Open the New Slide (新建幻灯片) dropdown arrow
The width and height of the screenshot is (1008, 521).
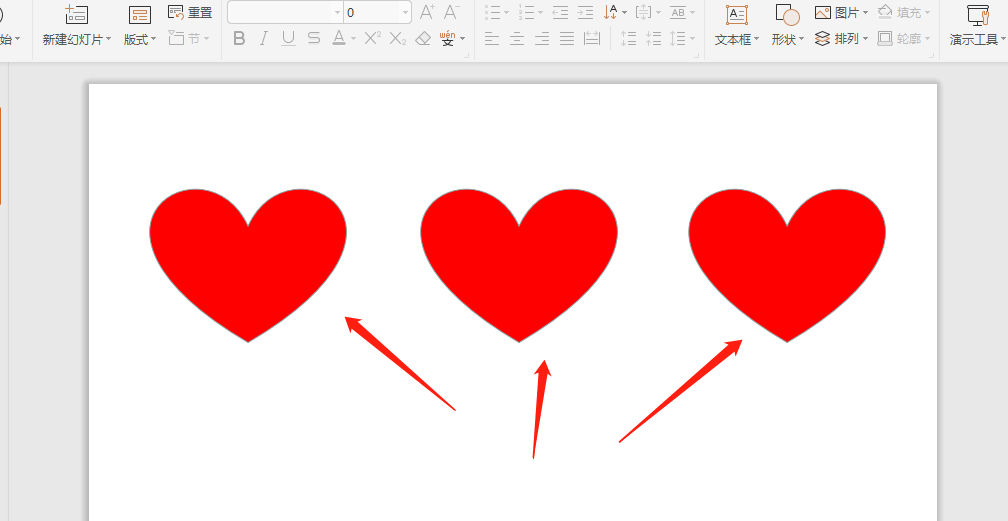coord(108,39)
